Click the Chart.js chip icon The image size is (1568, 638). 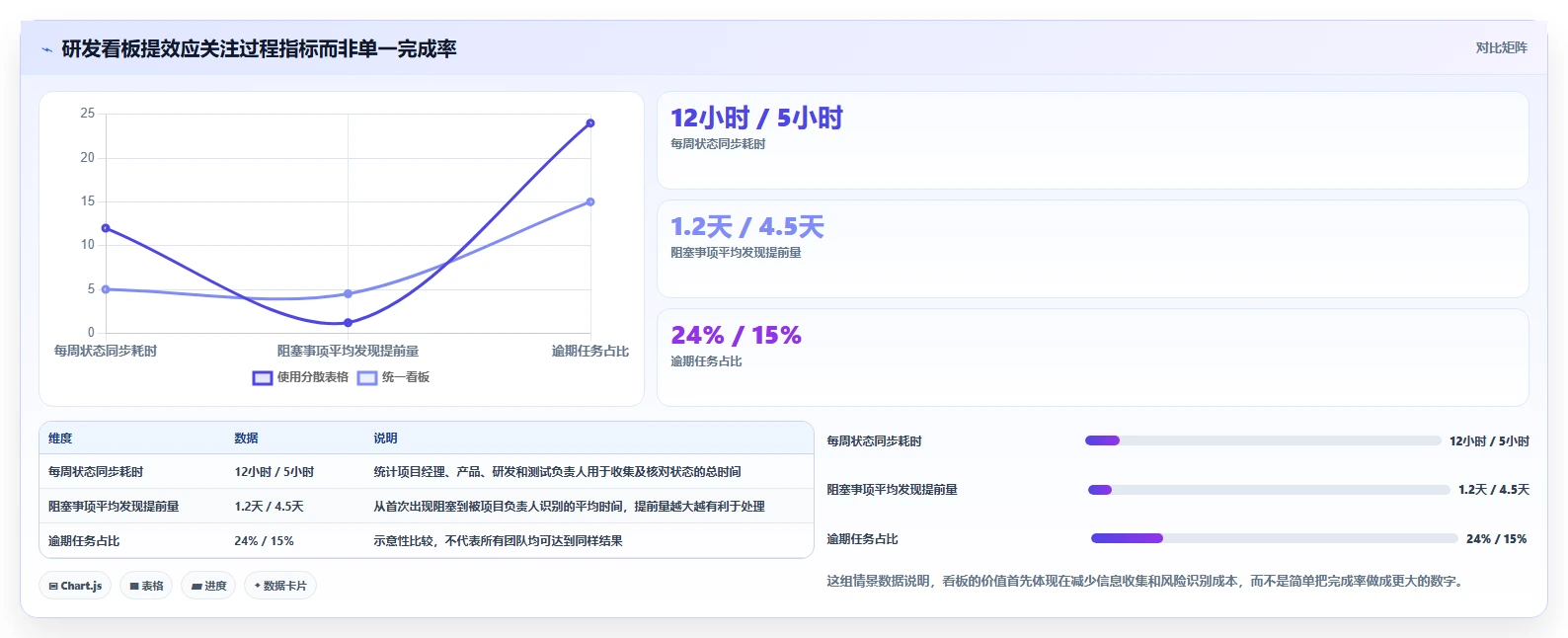point(53,587)
